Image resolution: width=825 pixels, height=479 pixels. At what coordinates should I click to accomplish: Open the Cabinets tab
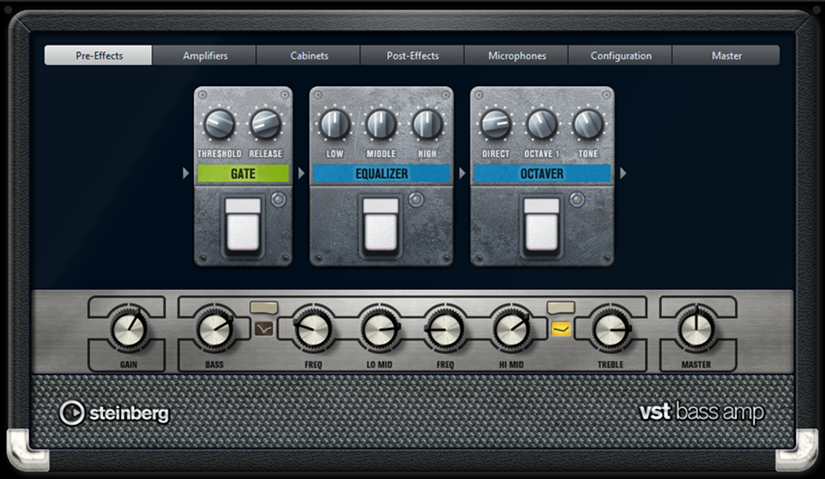309,55
